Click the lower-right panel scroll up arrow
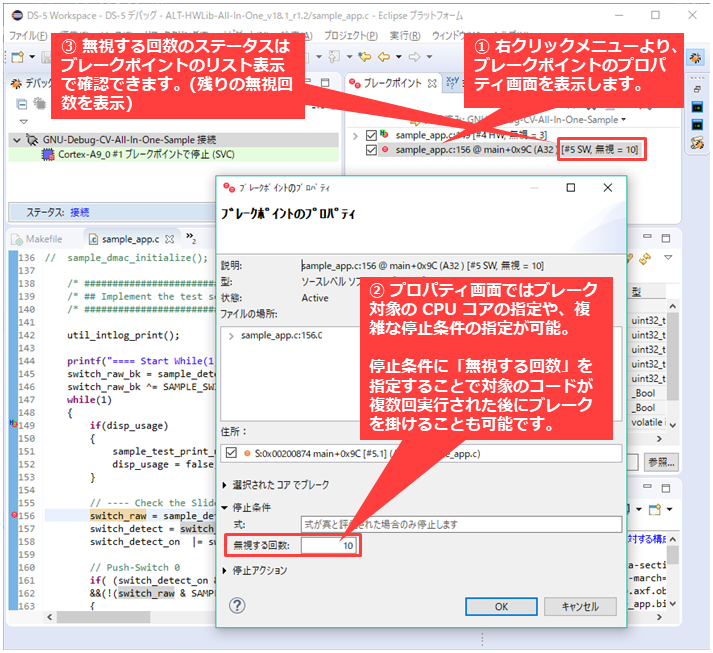The height and width of the screenshot is (653, 713). click(x=673, y=539)
